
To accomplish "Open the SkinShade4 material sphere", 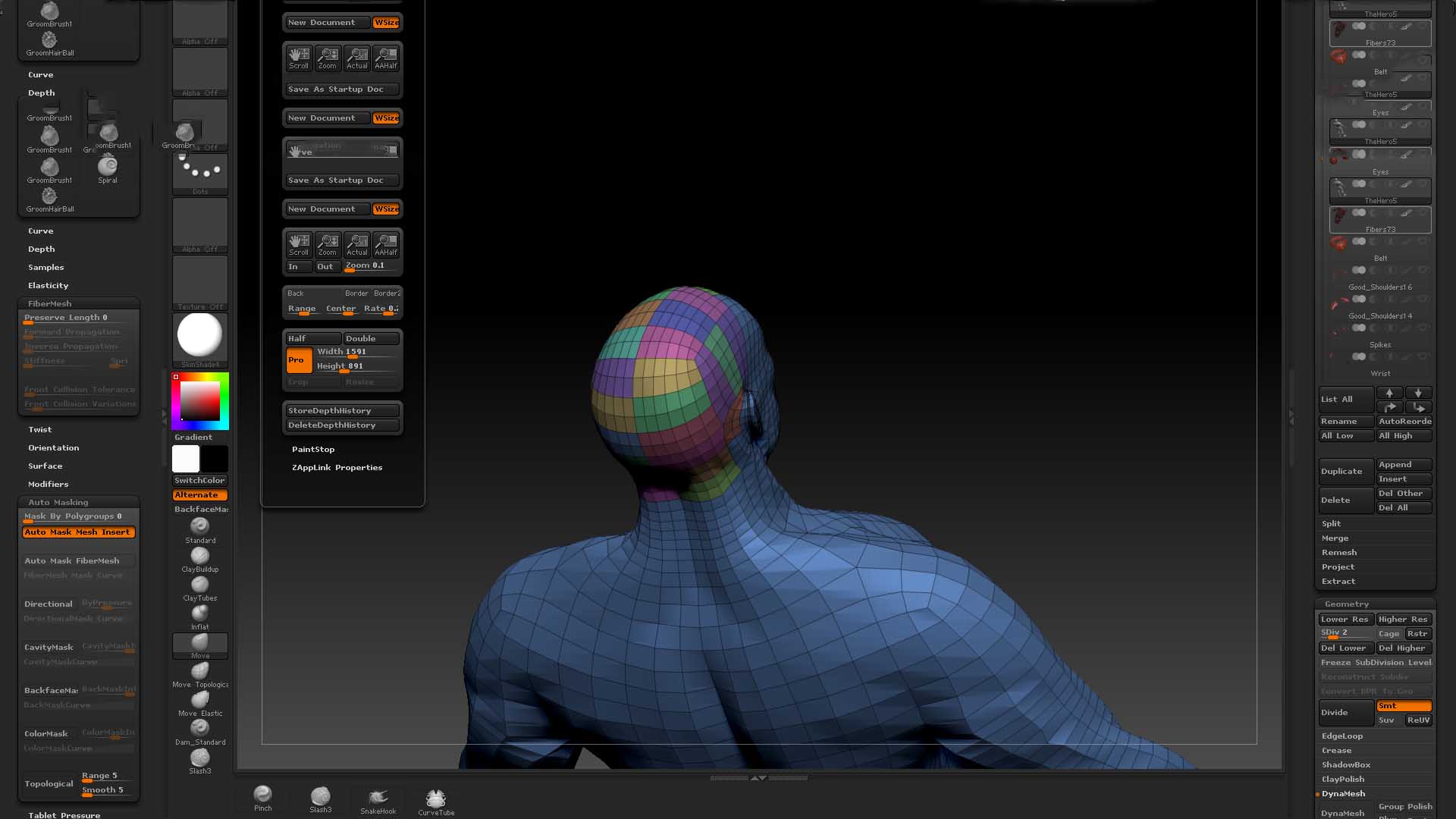I will 200,339.
